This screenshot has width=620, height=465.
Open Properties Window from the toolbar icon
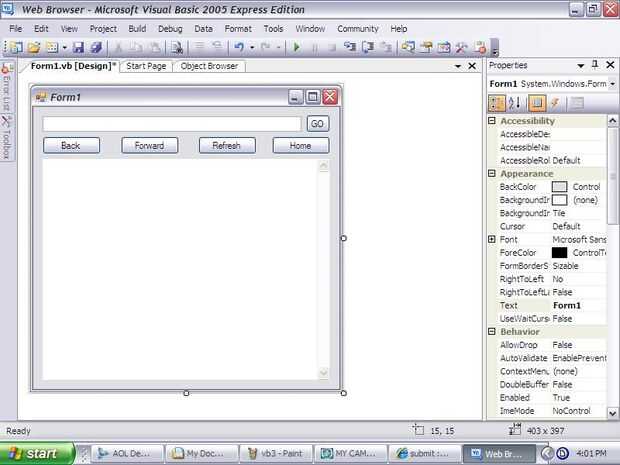coord(426,47)
